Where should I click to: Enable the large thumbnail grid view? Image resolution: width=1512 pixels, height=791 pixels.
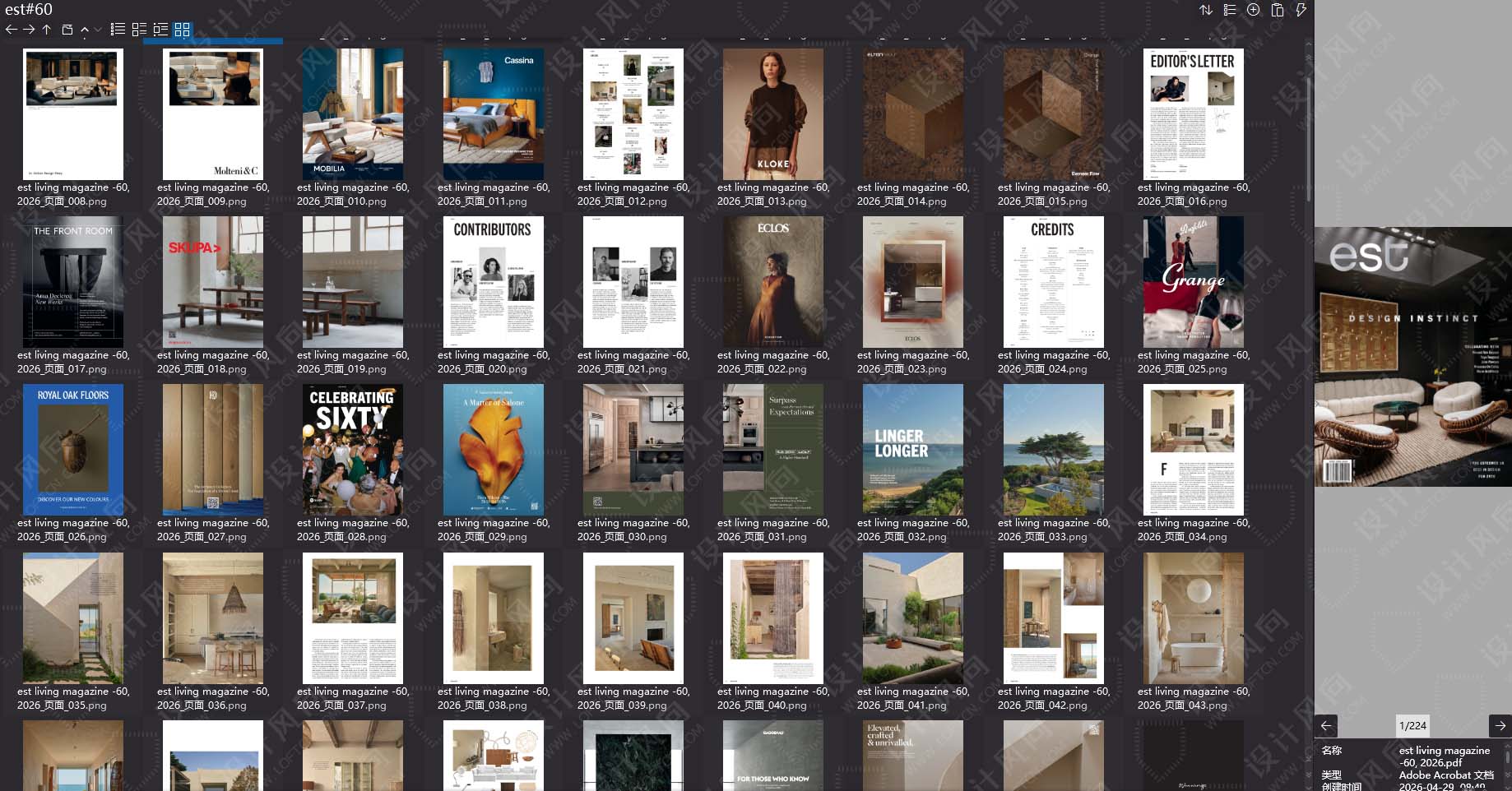(183, 30)
